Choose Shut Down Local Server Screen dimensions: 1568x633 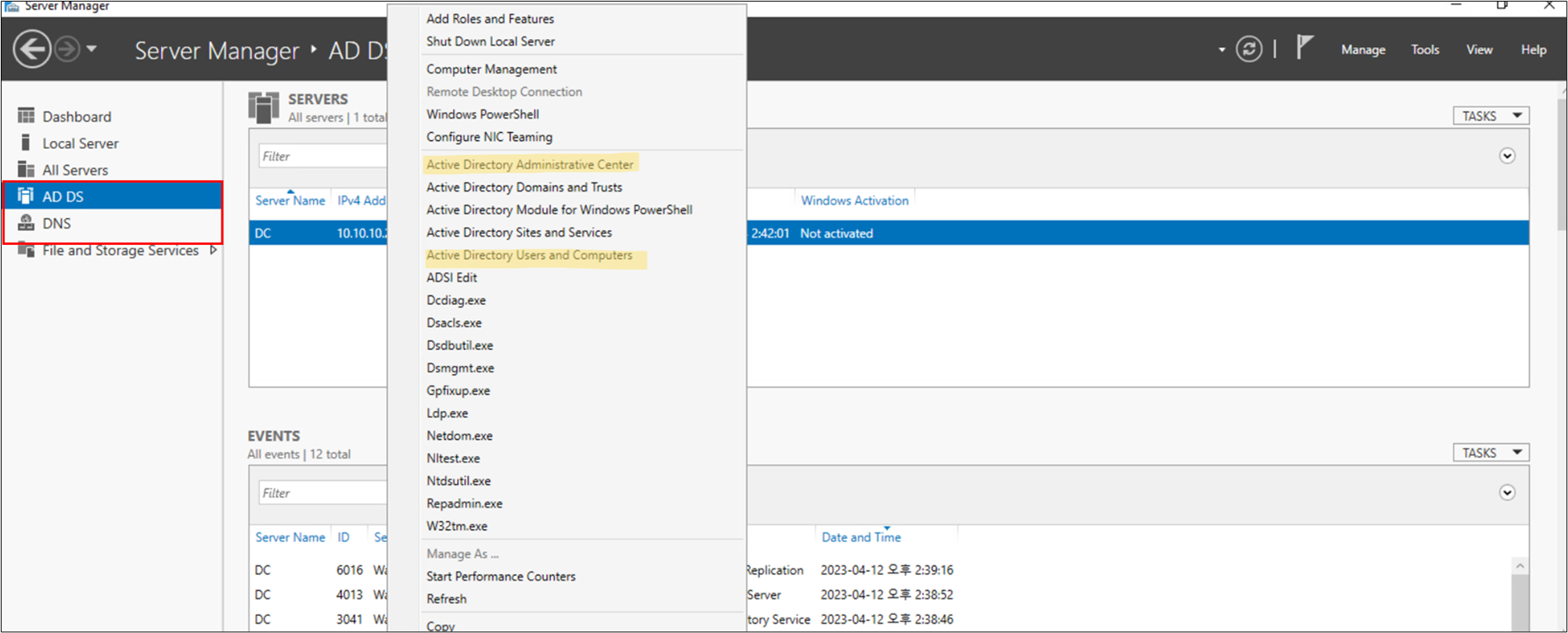(x=491, y=41)
